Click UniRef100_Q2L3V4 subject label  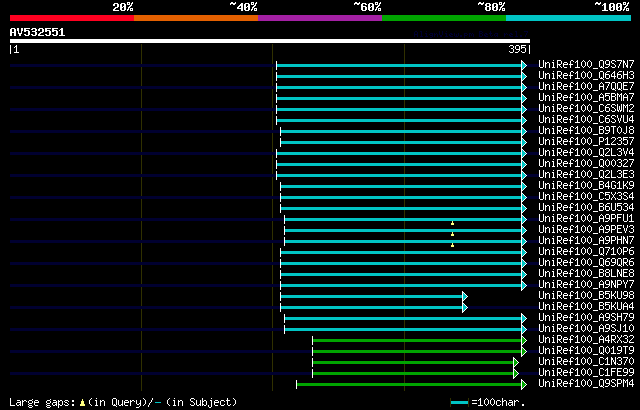(586, 153)
